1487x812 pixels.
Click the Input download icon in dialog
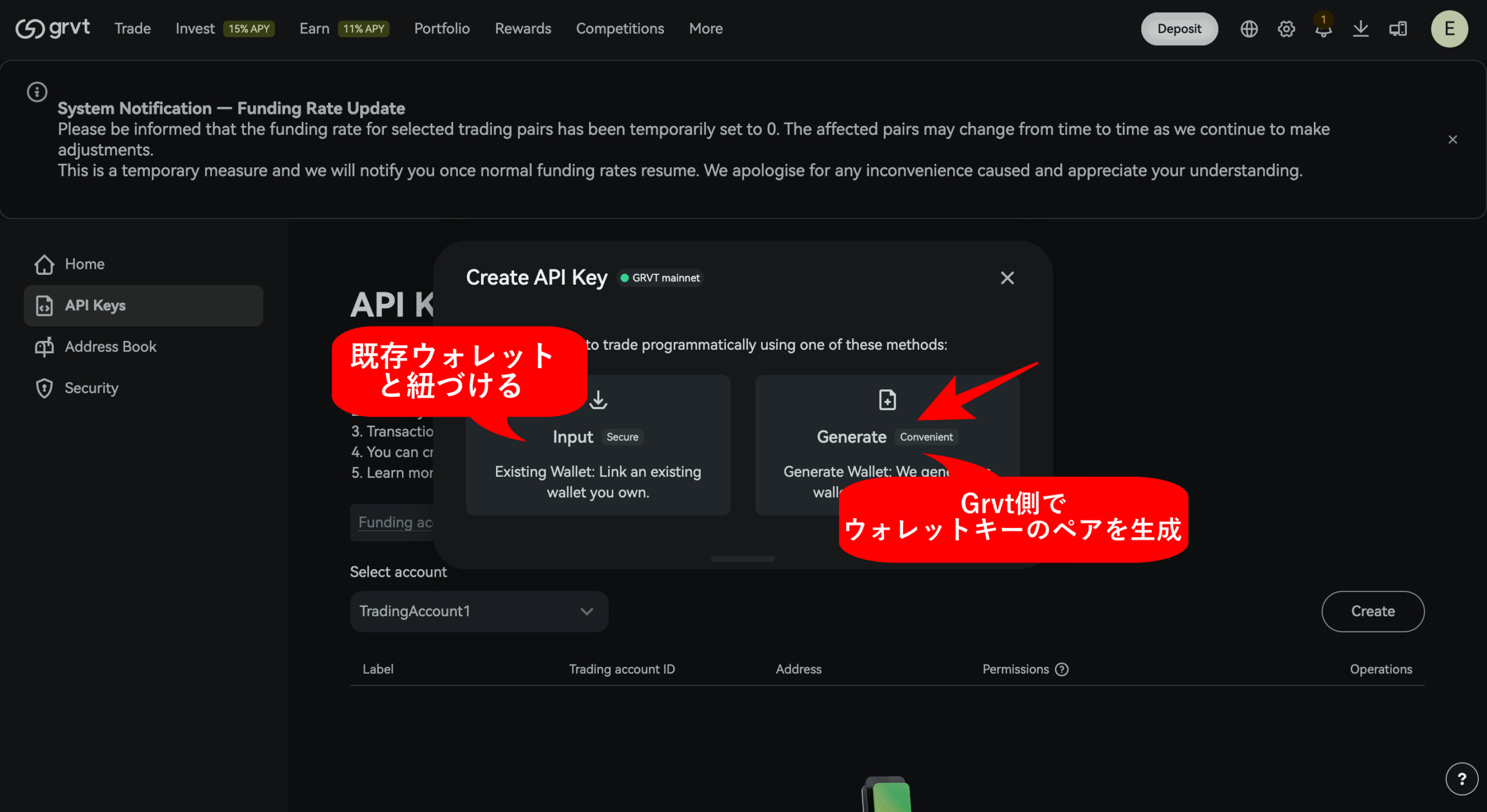point(598,400)
